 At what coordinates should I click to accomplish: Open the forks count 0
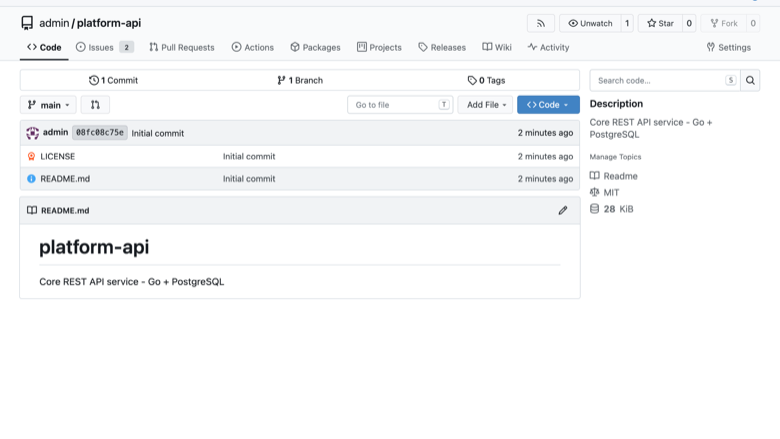(753, 23)
